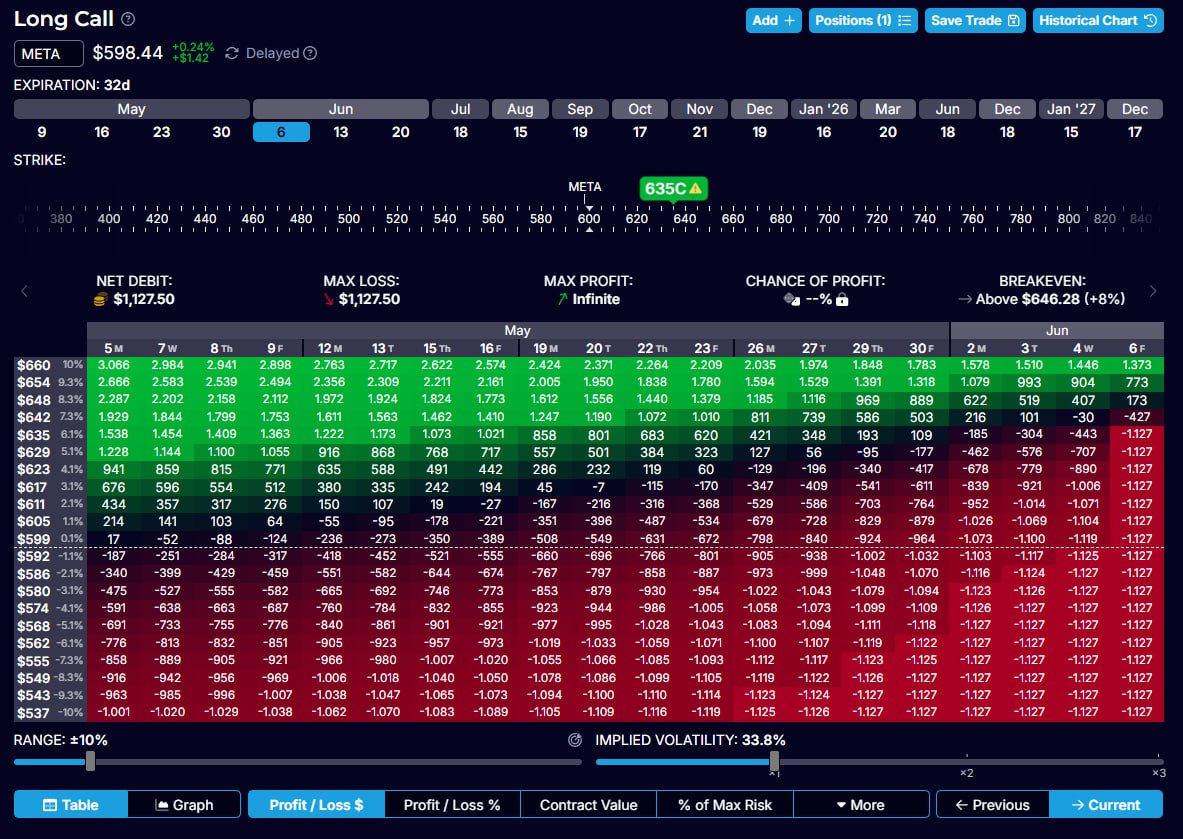The height and width of the screenshot is (839, 1183).
Task: Click the warning icon on 635C strike marker
Action: tap(695, 187)
